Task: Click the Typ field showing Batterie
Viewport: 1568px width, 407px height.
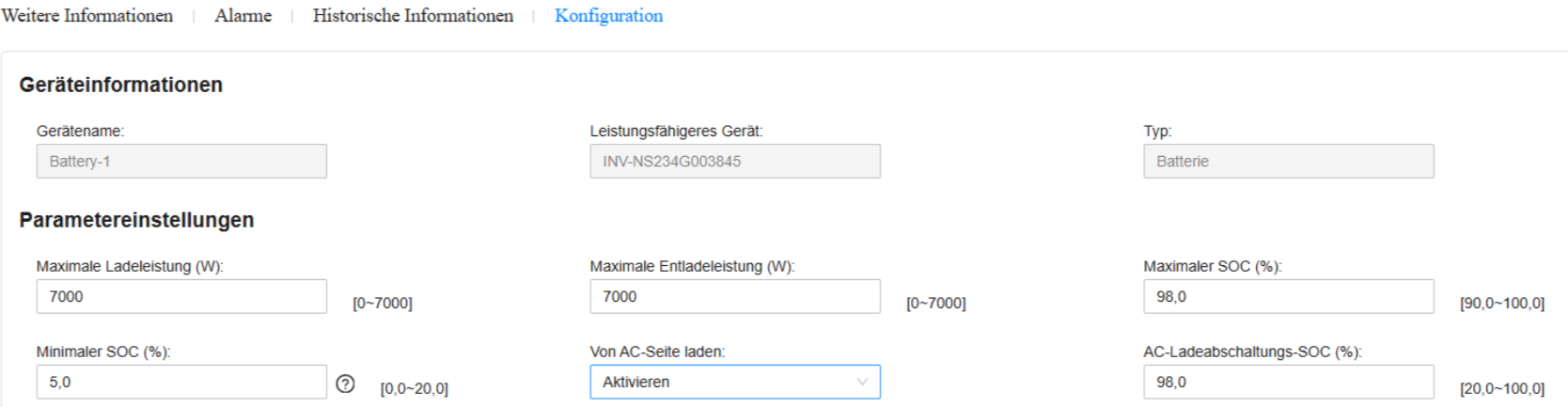Action: (x=1288, y=161)
